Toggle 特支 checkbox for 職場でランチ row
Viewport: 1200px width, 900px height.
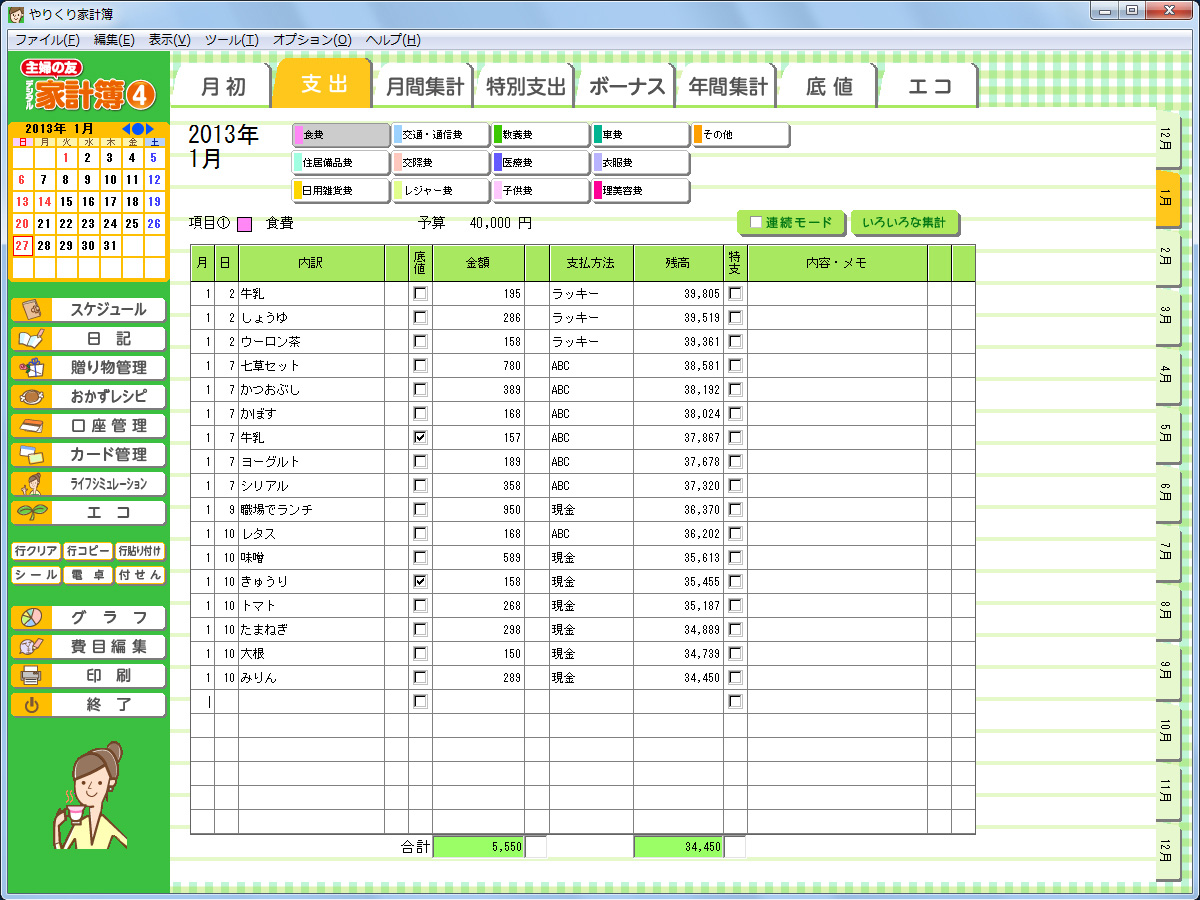point(736,510)
